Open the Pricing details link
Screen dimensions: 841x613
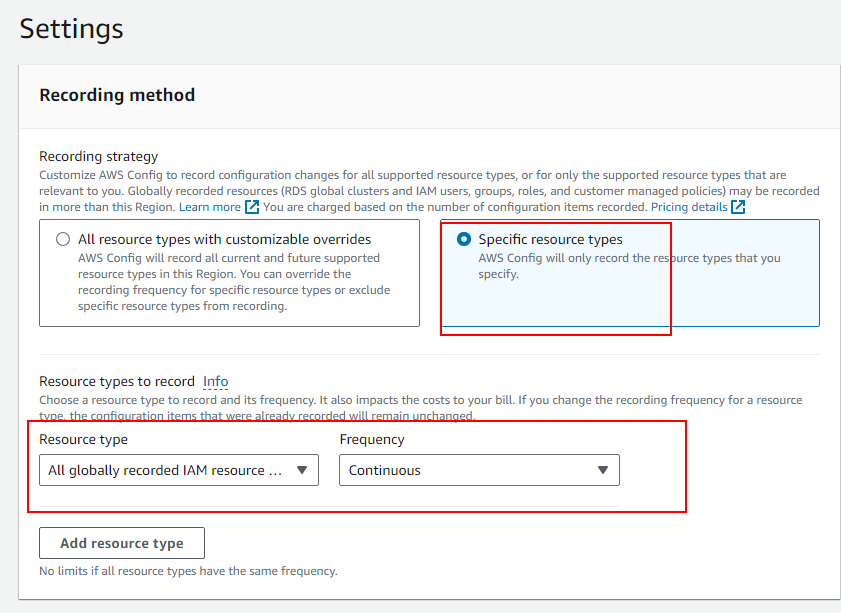[x=688, y=207]
